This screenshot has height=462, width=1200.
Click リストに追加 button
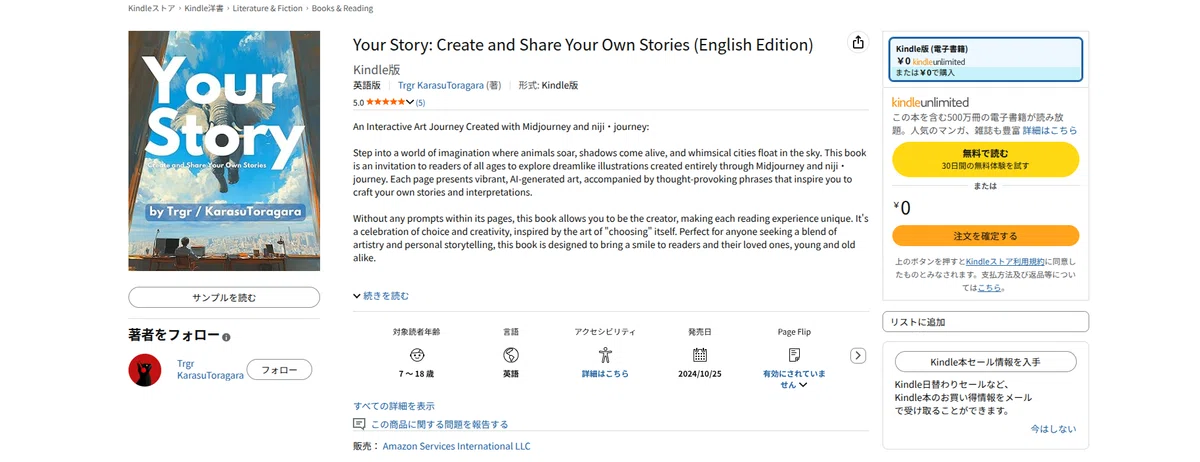(985, 322)
